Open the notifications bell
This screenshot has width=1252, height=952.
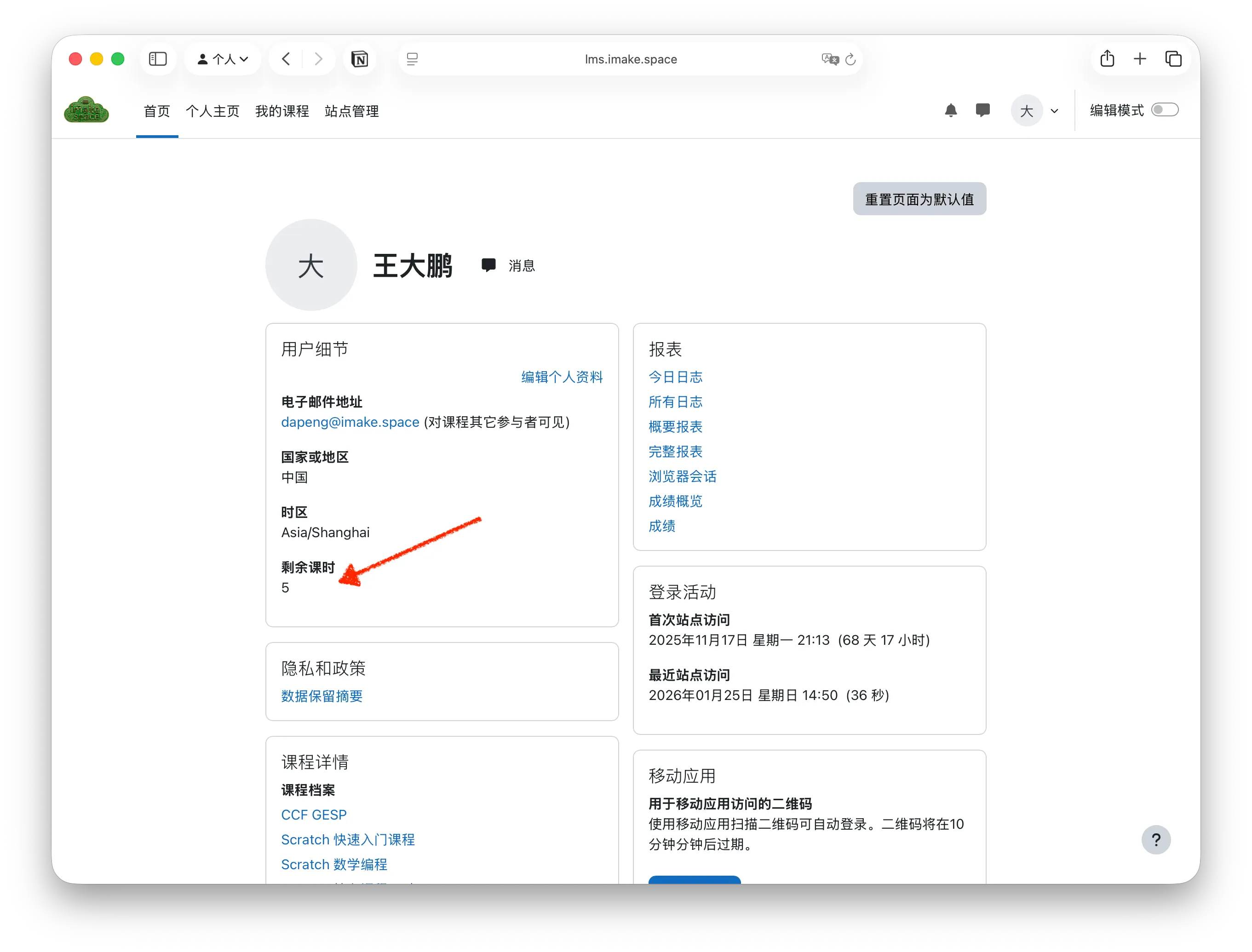point(951,110)
